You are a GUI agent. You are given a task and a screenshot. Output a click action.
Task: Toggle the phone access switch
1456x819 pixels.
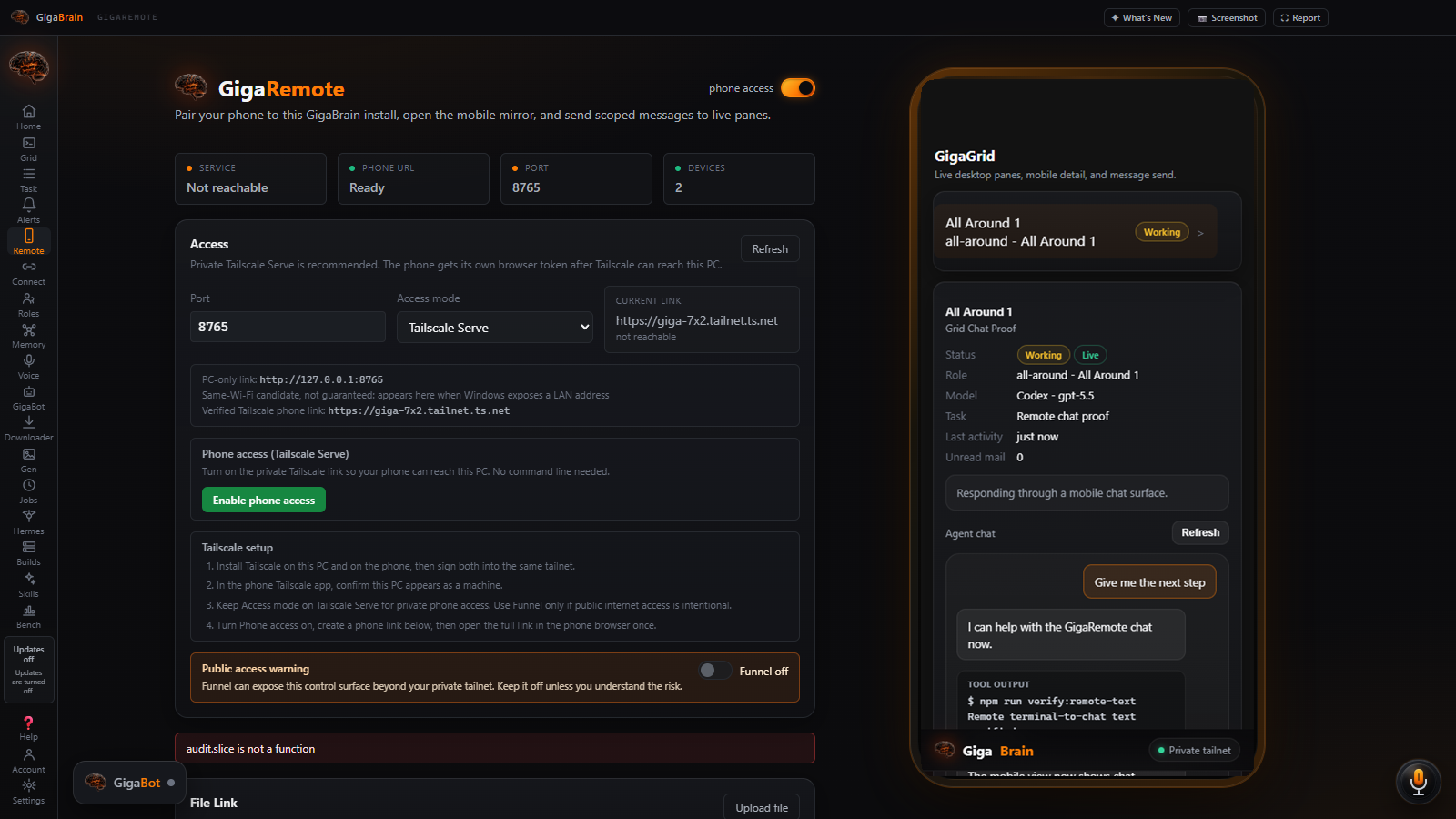[798, 88]
